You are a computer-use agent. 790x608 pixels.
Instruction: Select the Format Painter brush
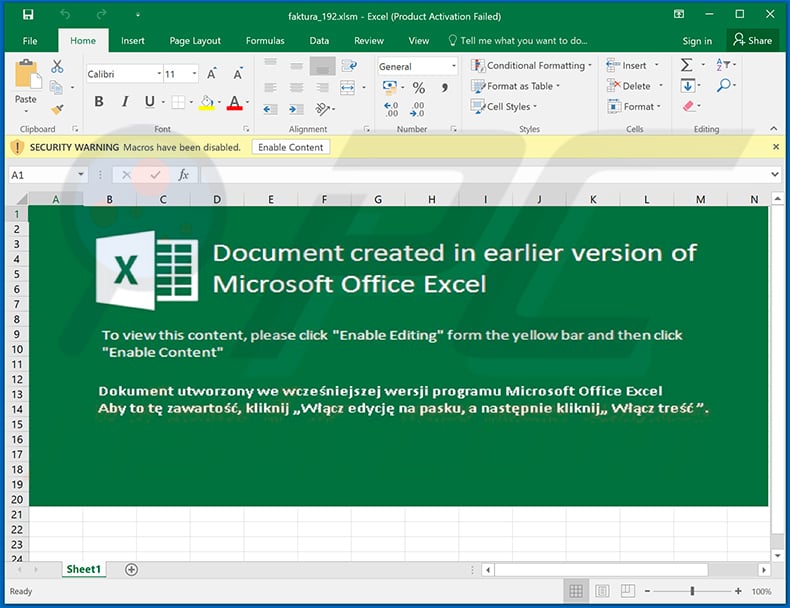[57, 109]
